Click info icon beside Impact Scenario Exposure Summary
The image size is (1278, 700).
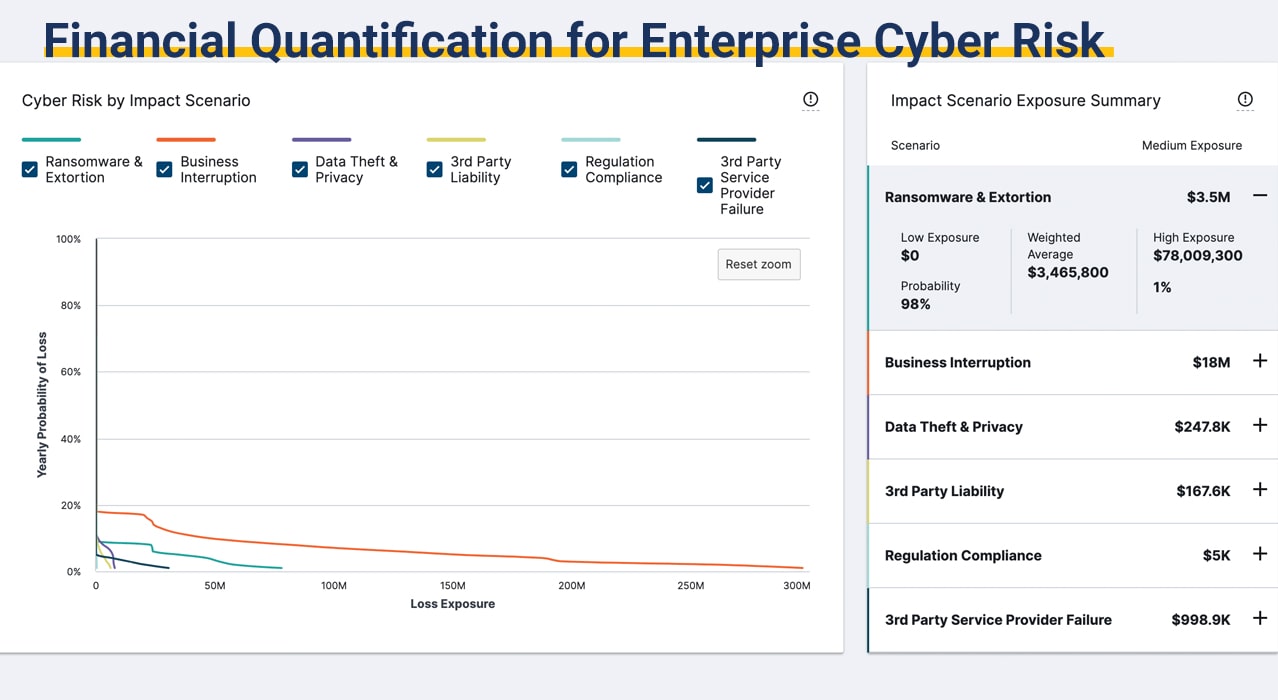coord(1245,100)
